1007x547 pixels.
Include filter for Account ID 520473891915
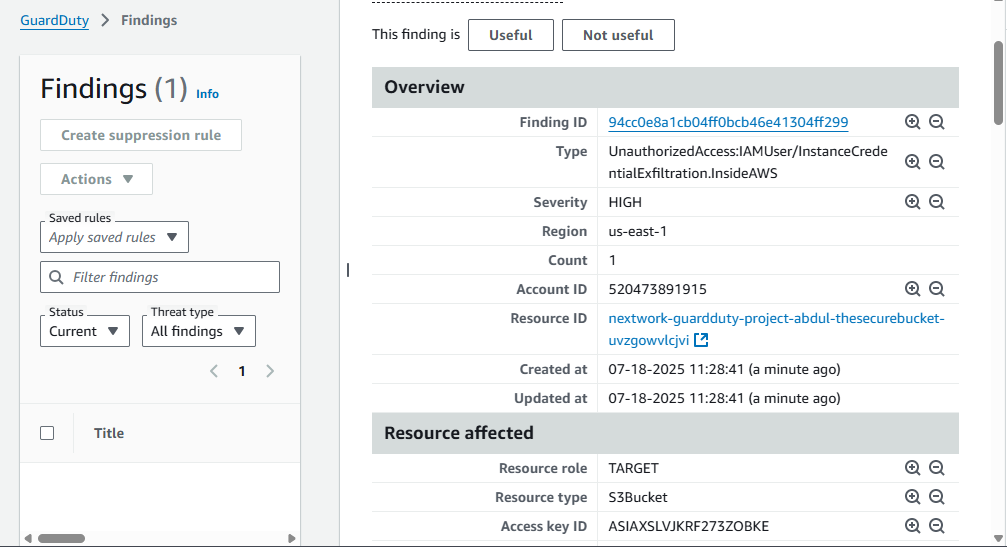click(912, 289)
